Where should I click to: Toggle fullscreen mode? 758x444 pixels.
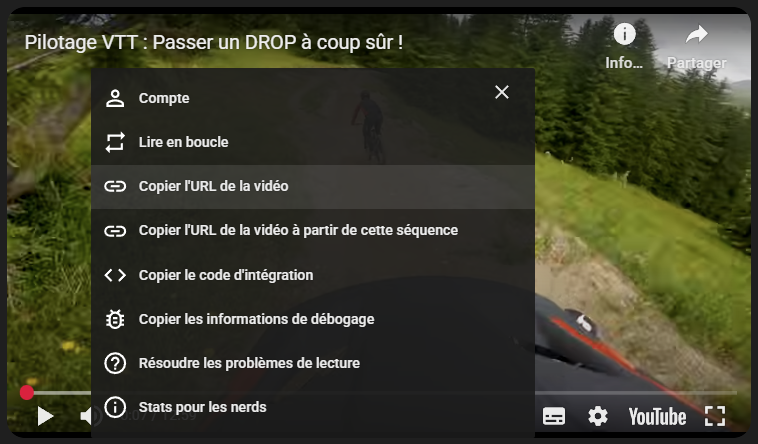[x=715, y=416]
